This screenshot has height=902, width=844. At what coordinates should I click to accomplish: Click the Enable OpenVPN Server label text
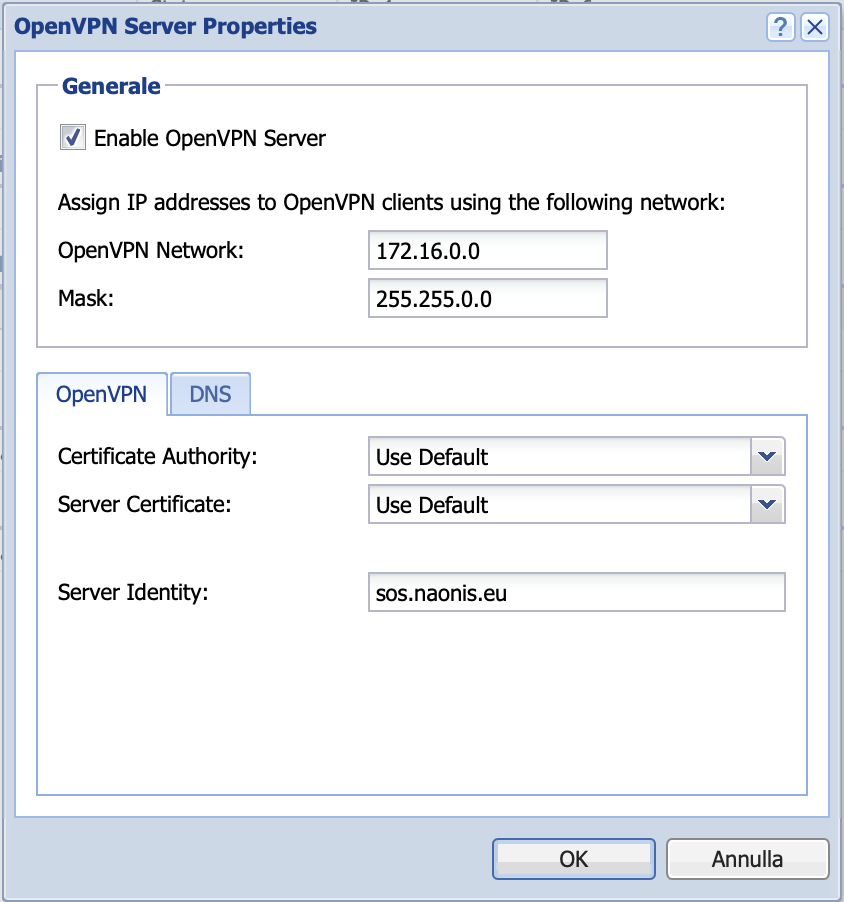(x=210, y=138)
